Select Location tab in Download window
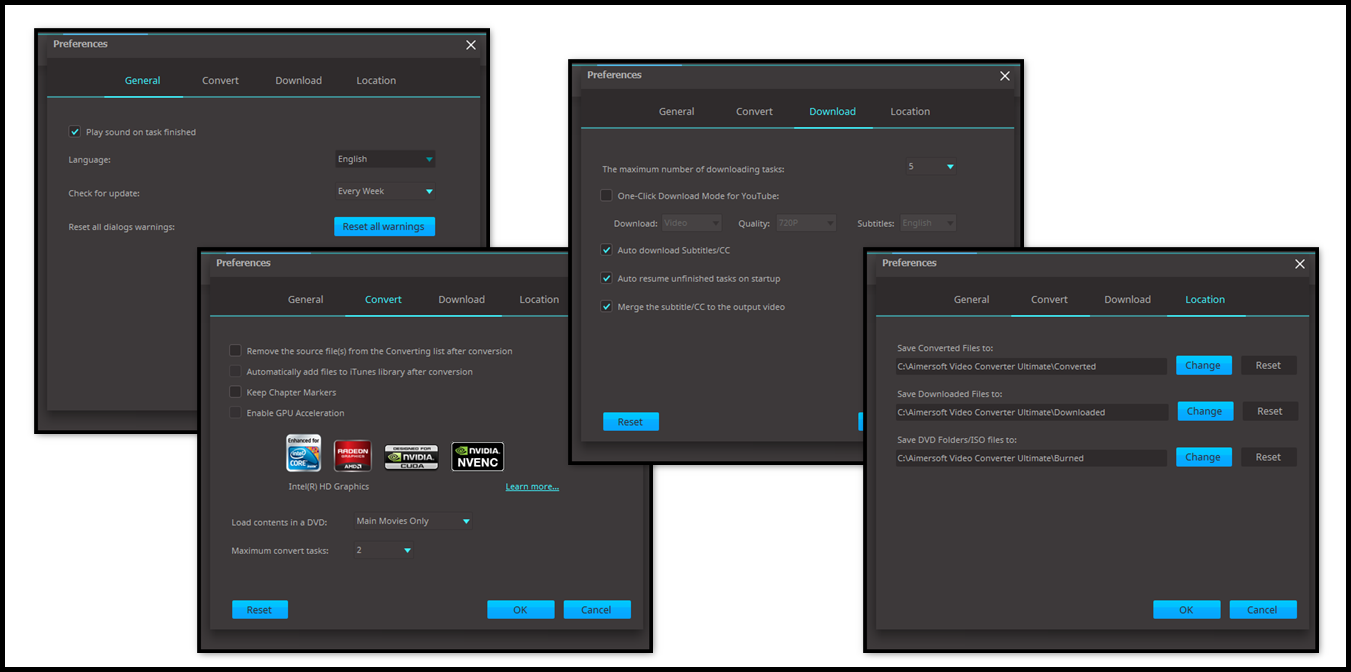 910,112
